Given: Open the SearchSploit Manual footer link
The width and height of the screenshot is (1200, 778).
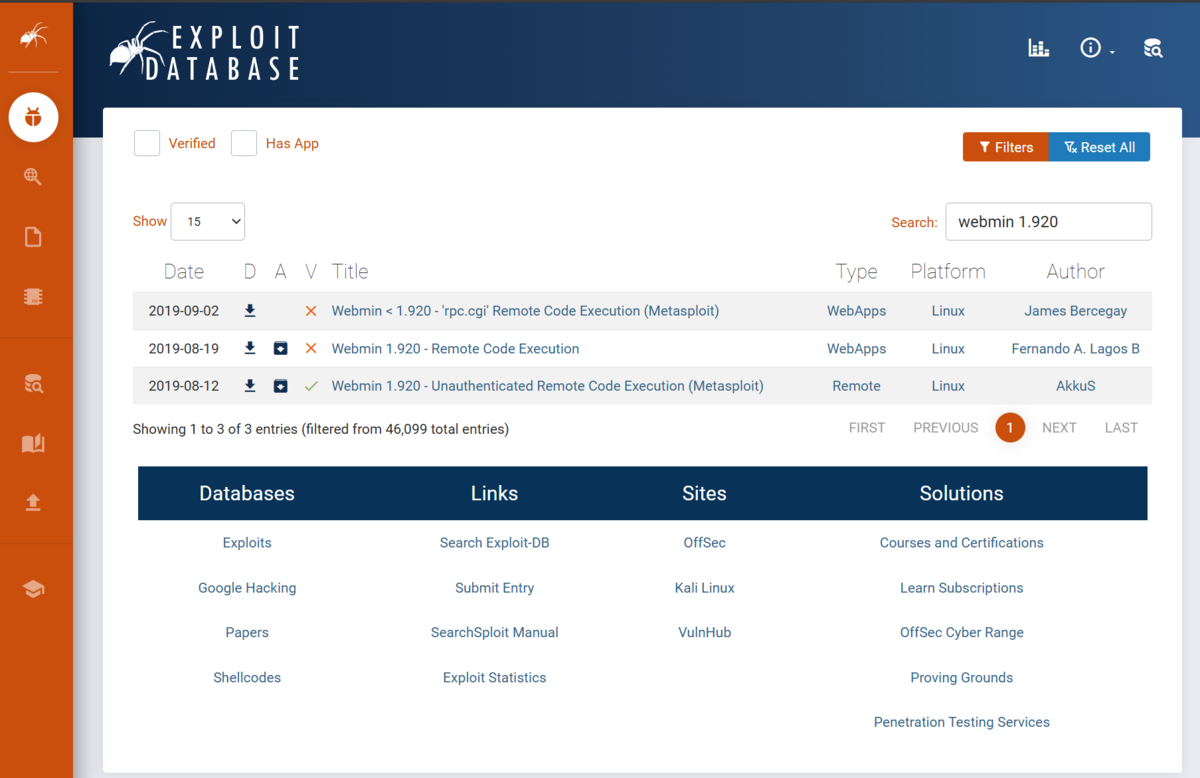Looking at the screenshot, I should click(495, 633).
